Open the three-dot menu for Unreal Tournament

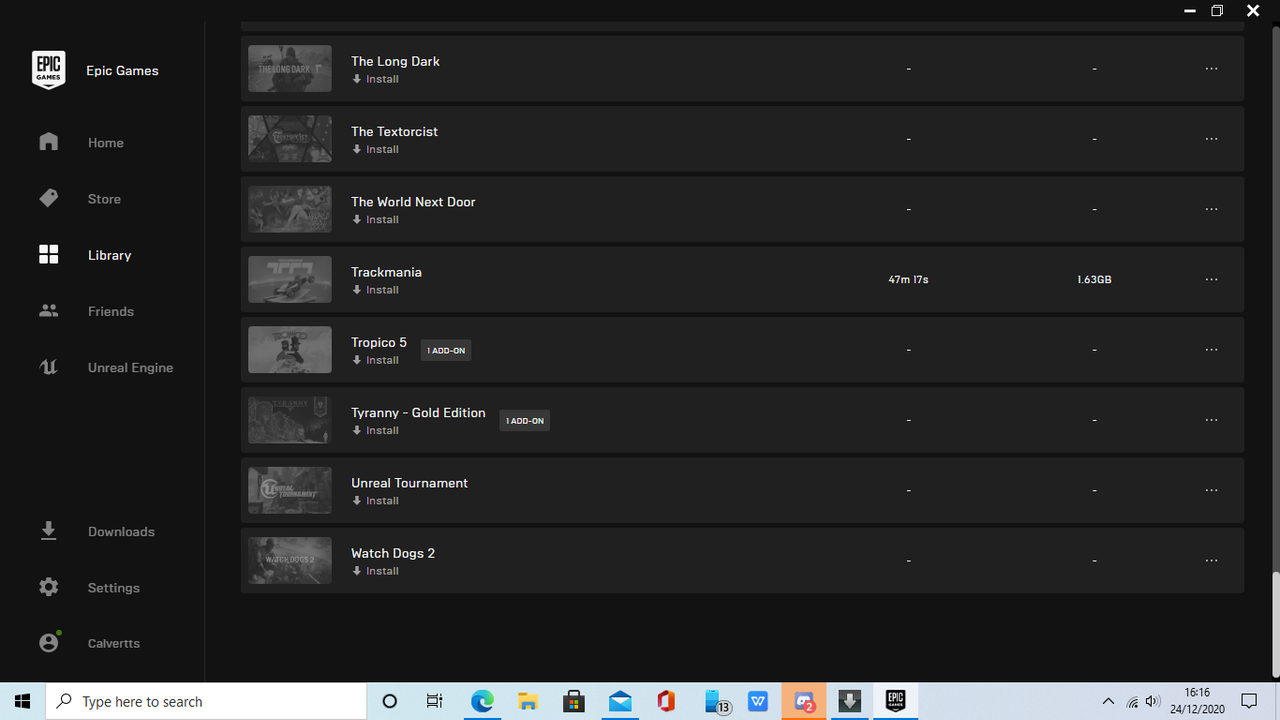click(x=1211, y=490)
